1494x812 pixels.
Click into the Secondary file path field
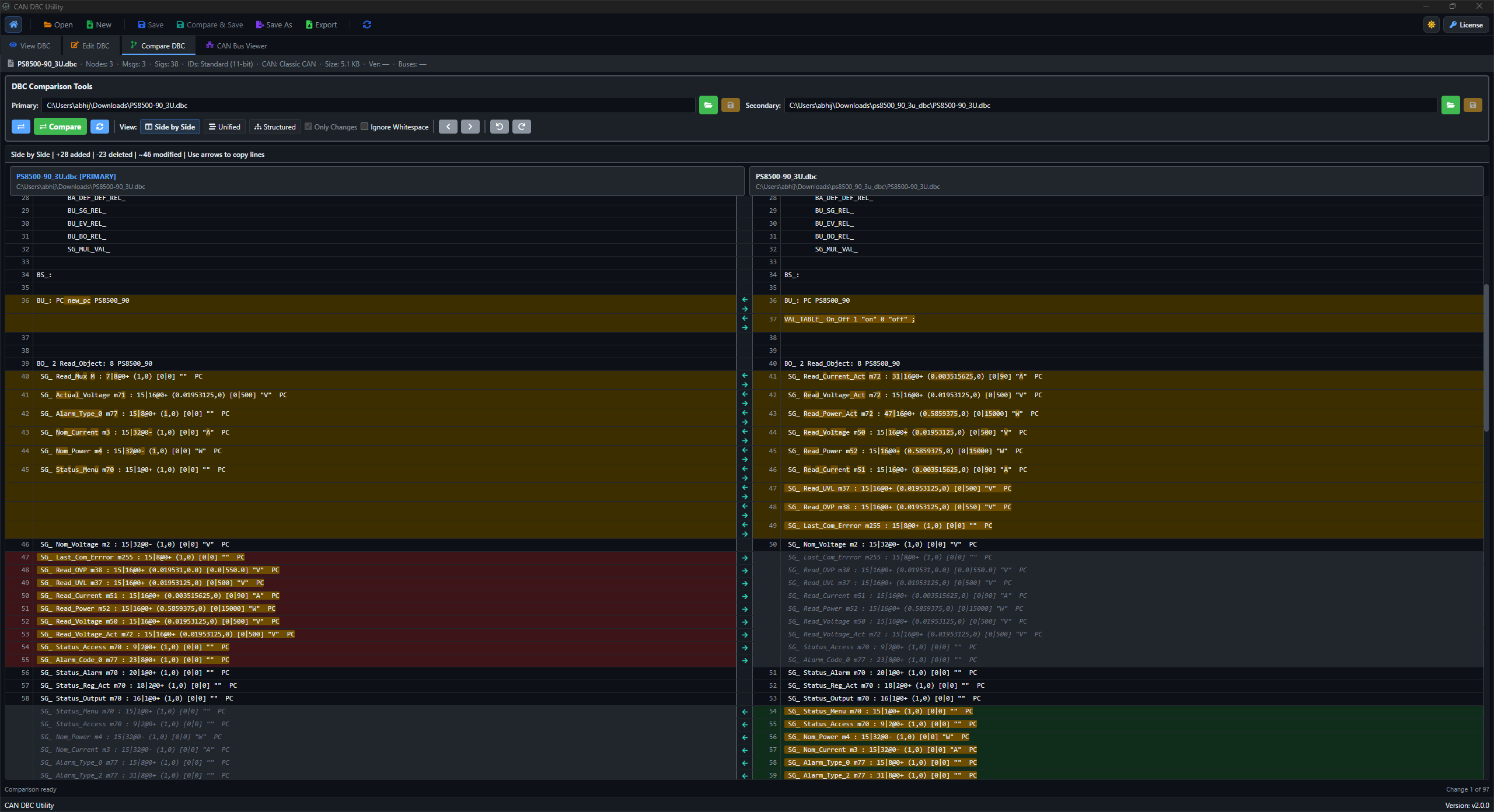pyautogui.click(x=1111, y=106)
